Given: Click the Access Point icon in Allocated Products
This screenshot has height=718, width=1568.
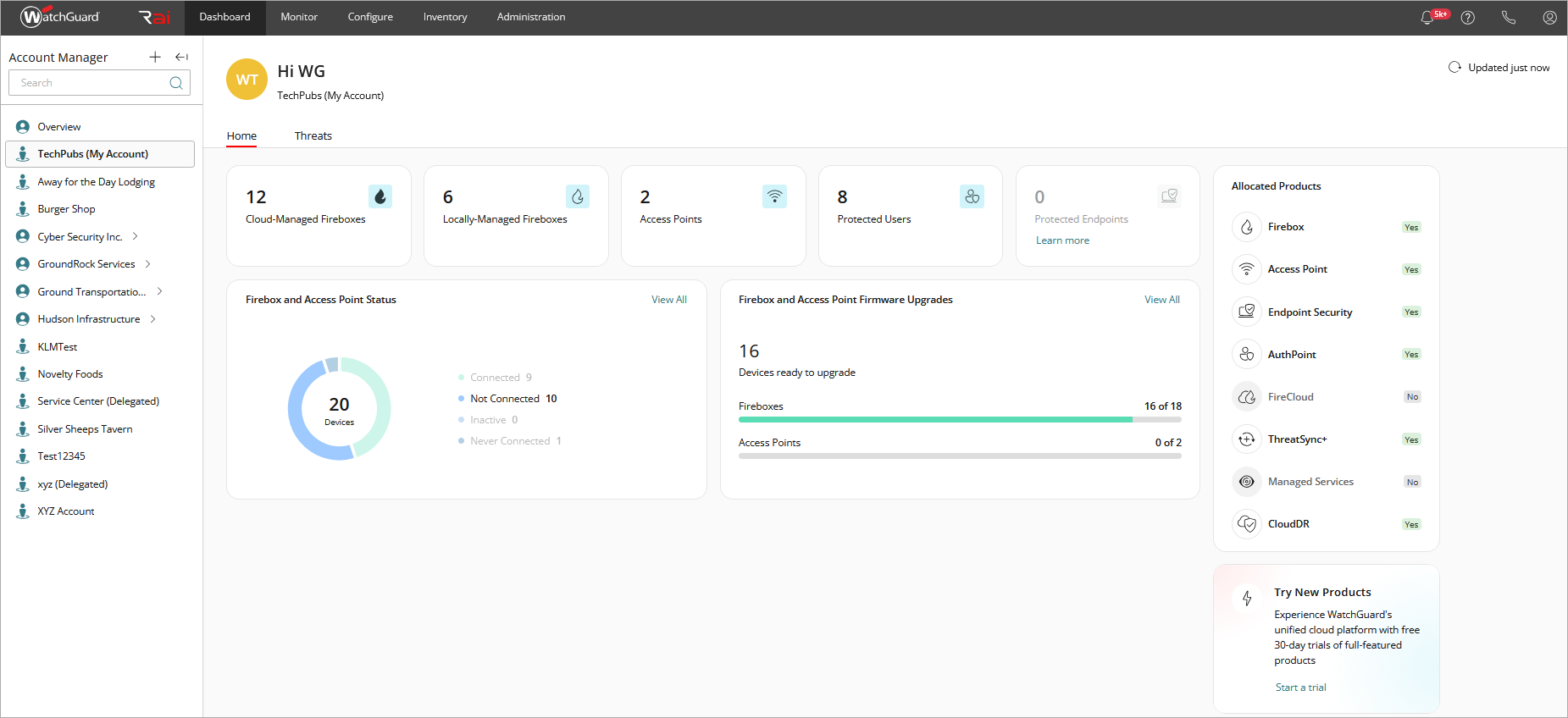Looking at the screenshot, I should tap(1247, 269).
